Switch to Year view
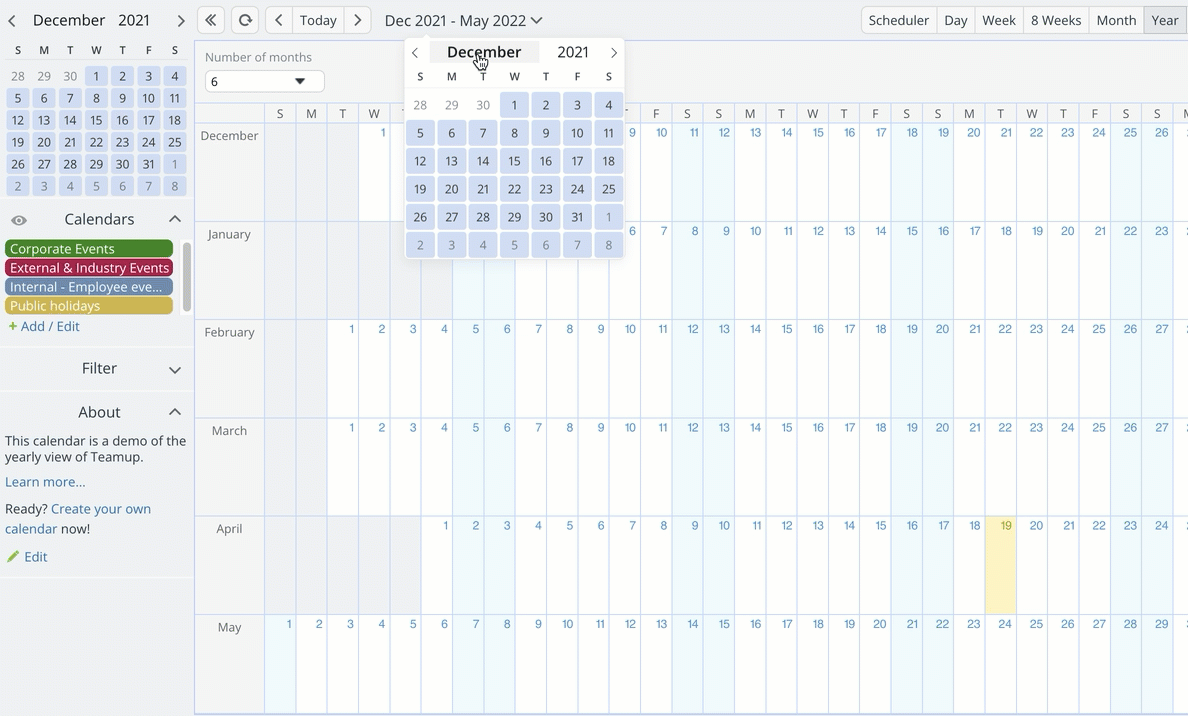Image resolution: width=1188 pixels, height=716 pixels. point(1165,20)
